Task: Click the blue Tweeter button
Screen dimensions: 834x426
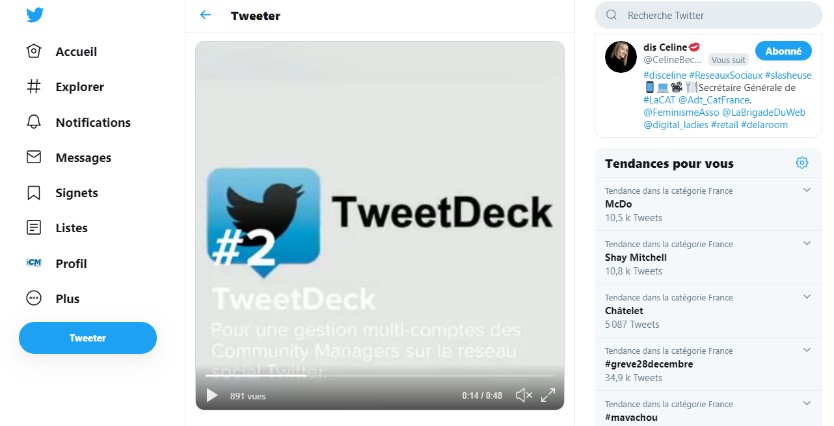Action: (88, 338)
